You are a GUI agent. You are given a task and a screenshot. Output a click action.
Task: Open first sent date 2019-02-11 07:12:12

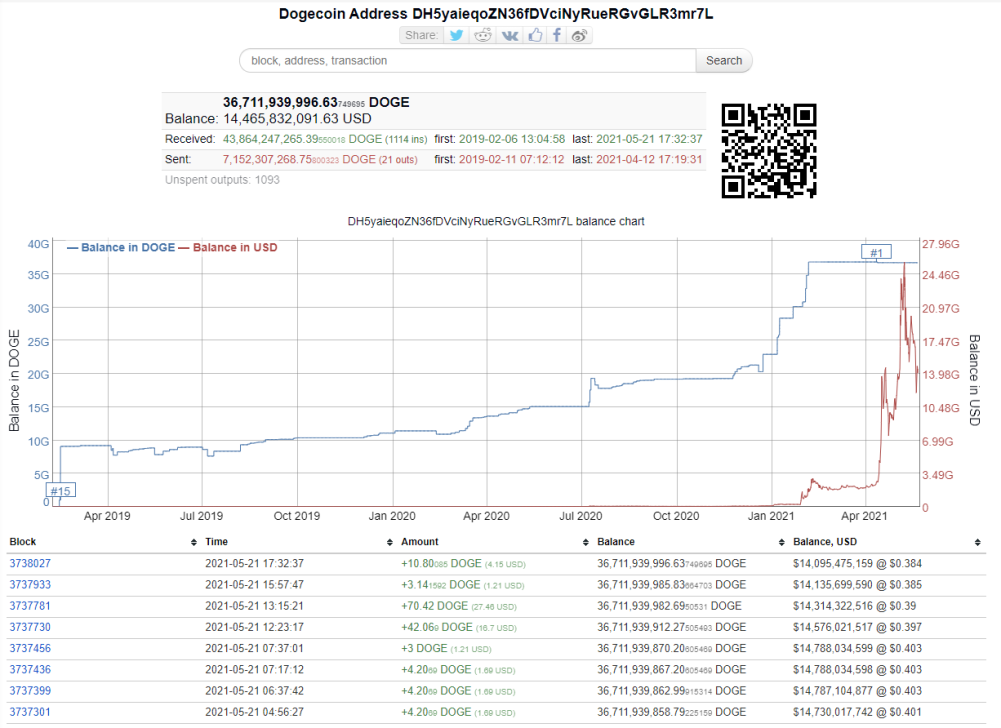pos(511,159)
